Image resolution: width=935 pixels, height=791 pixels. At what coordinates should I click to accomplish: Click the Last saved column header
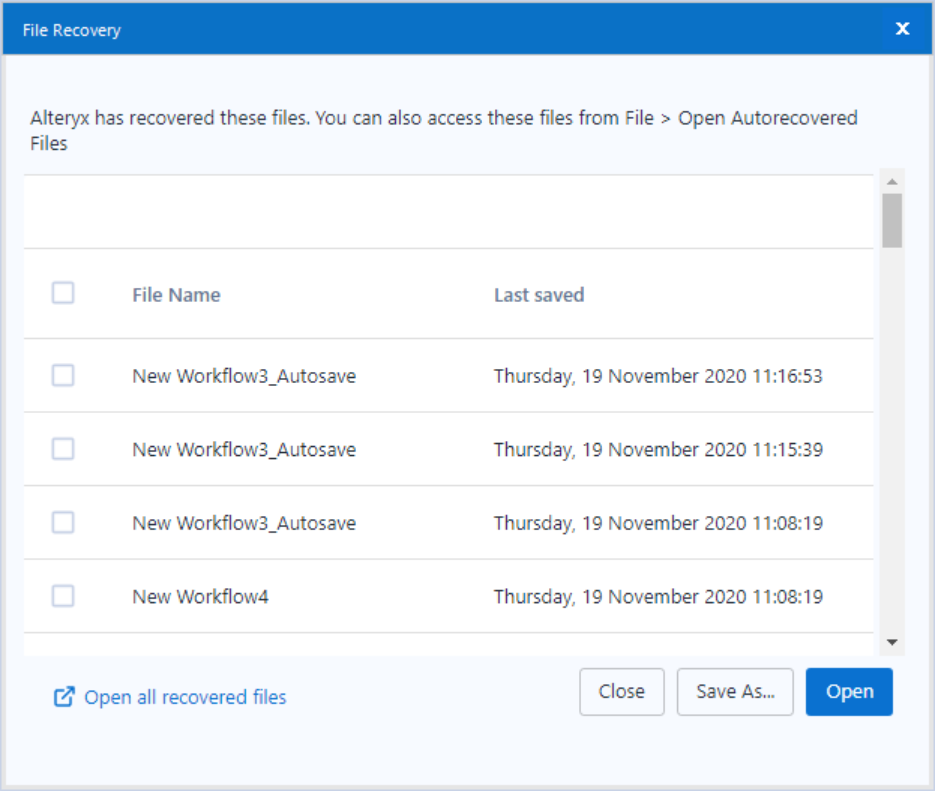(539, 294)
